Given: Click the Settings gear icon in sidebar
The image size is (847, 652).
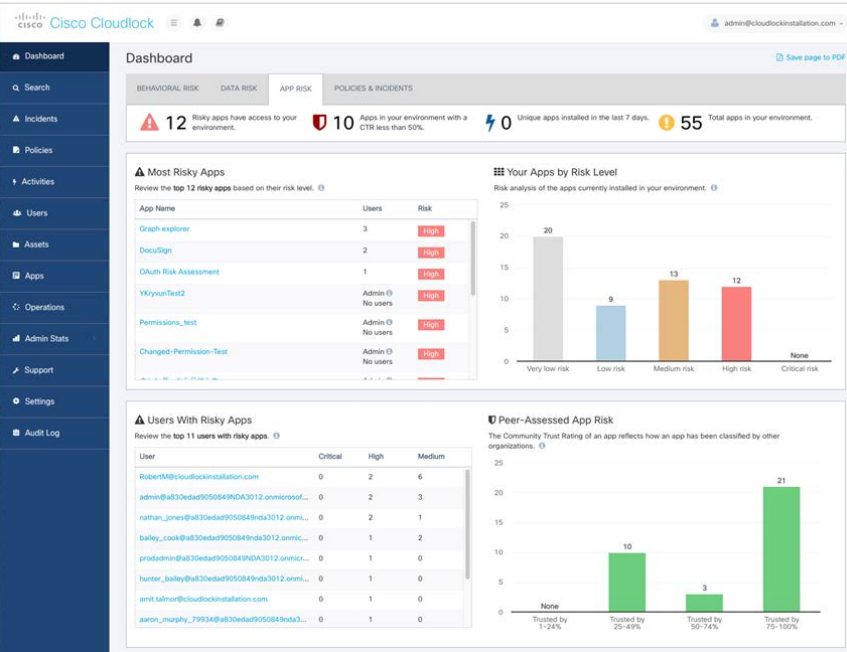Looking at the screenshot, I should [x=16, y=401].
